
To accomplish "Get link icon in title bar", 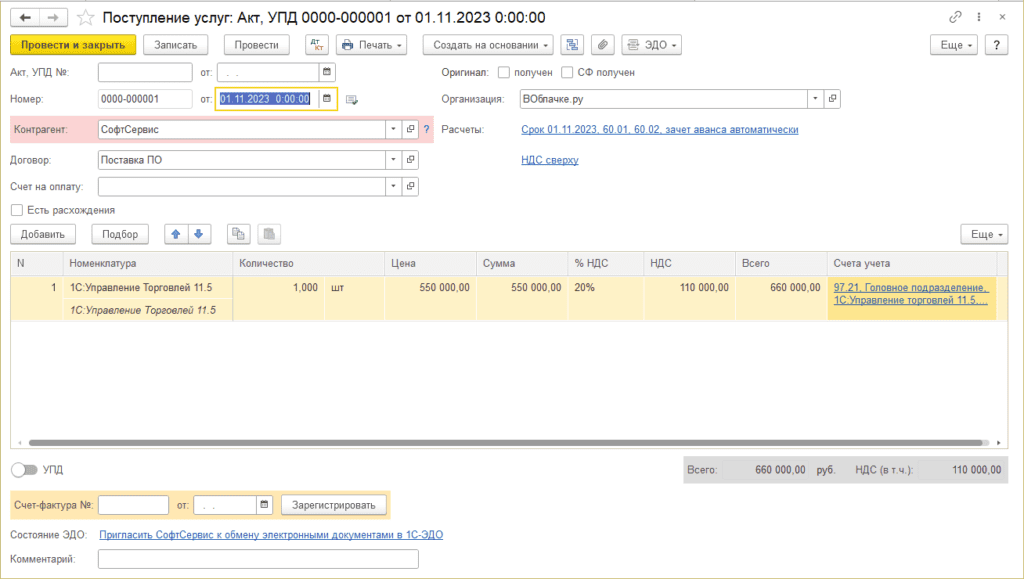I will (x=956, y=18).
